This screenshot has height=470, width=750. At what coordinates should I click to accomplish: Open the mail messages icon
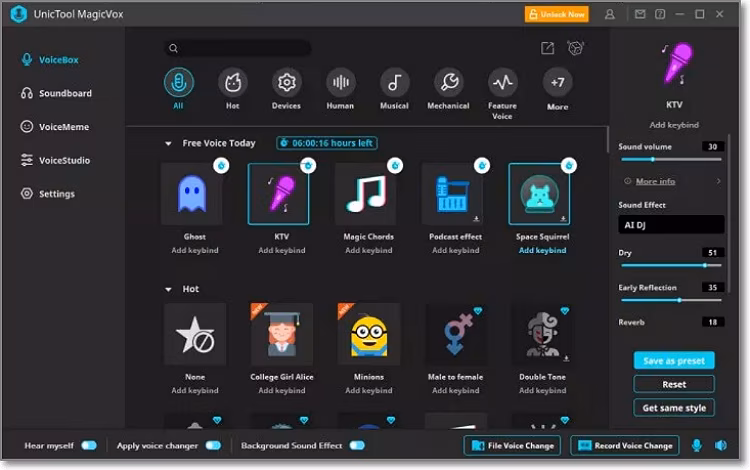(640, 14)
